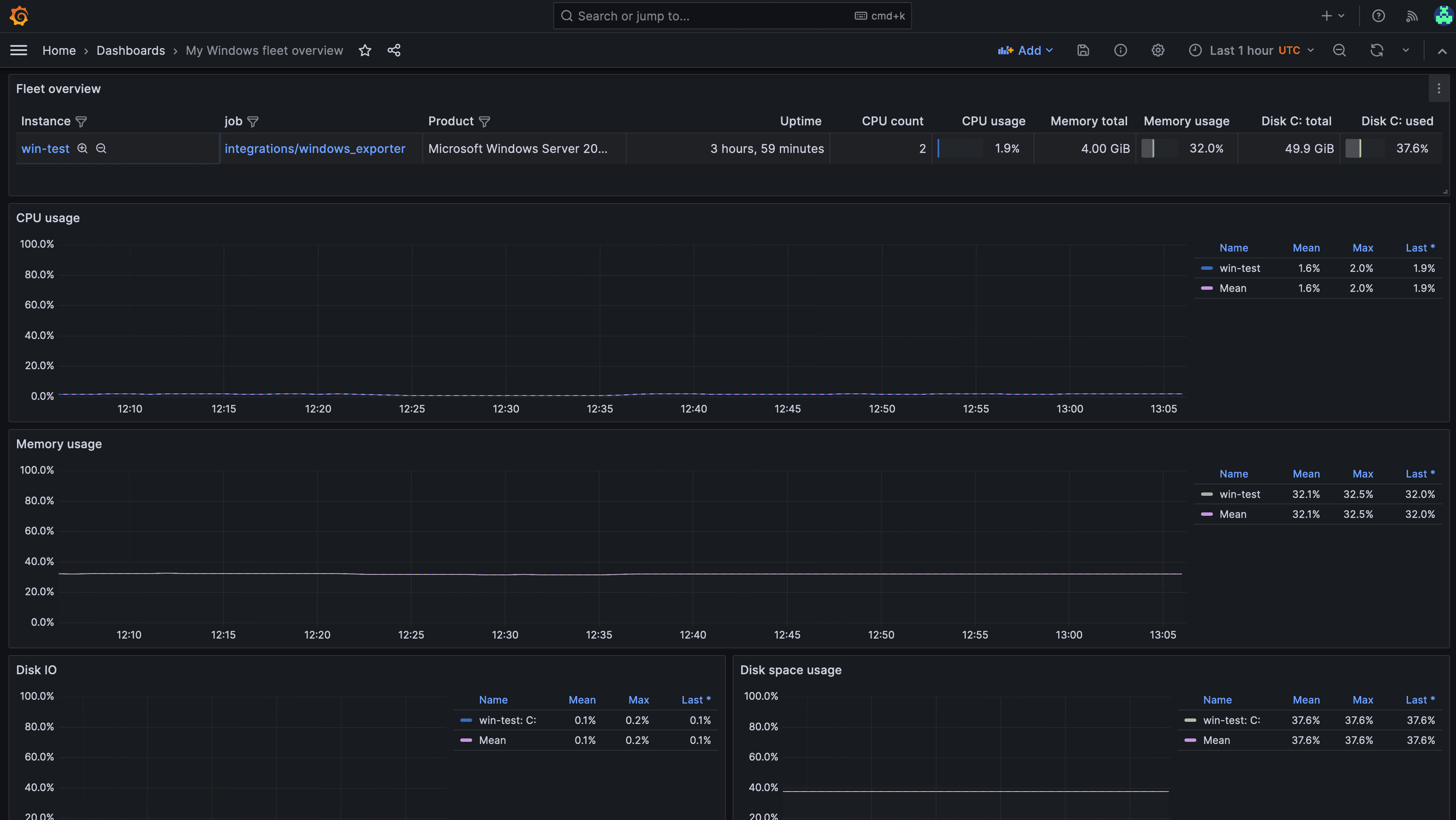Open the hamburger navigation menu
Image resolution: width=1456 pixels, height=820 pixels.
point(18,50)
